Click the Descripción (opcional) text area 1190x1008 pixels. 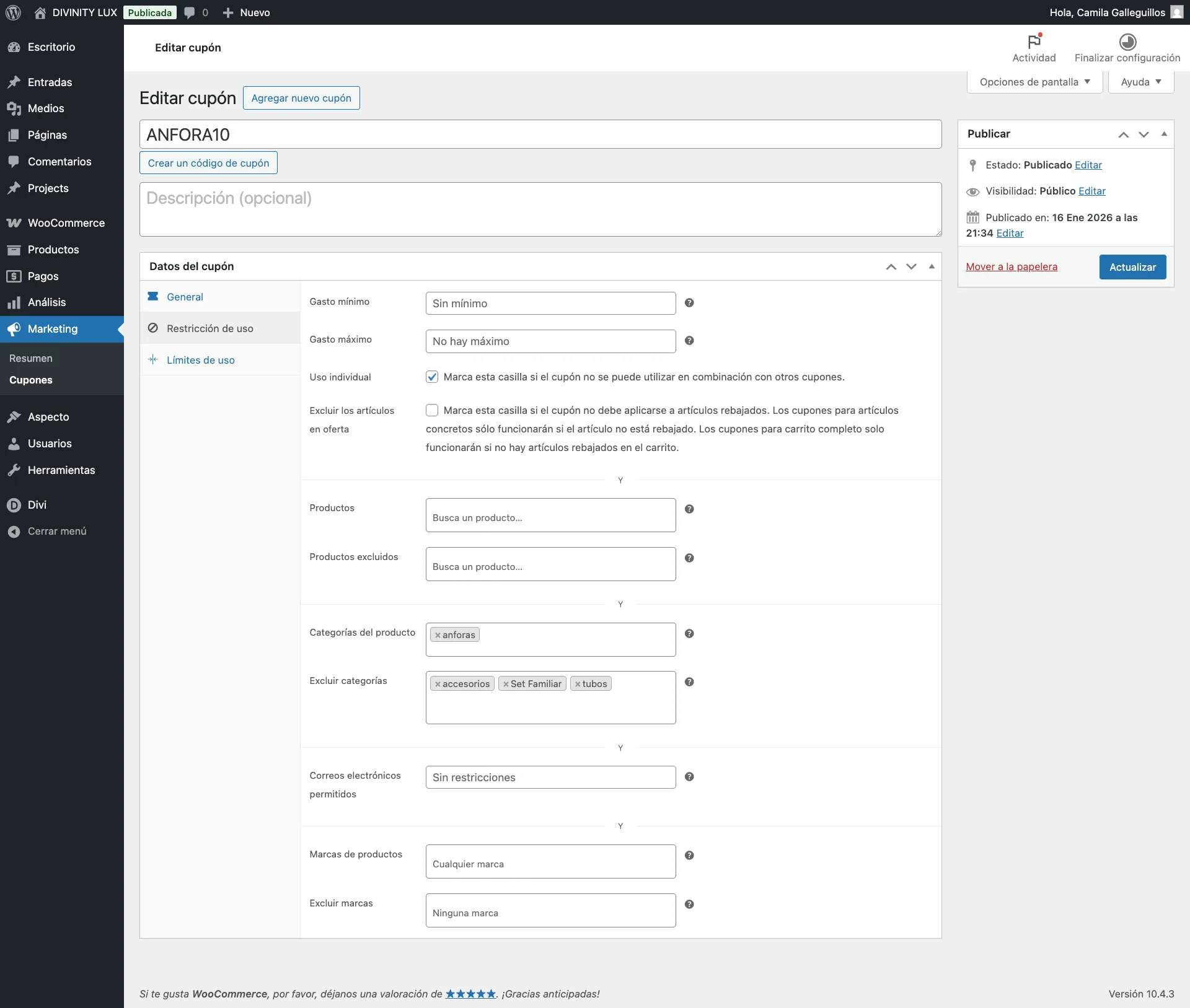[540, 209]
